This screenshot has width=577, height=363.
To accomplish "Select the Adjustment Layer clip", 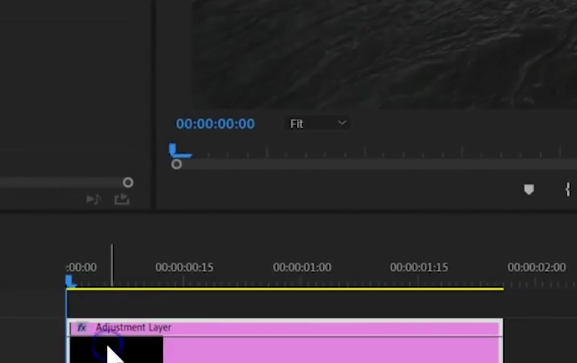I will [x=284, y=341].
